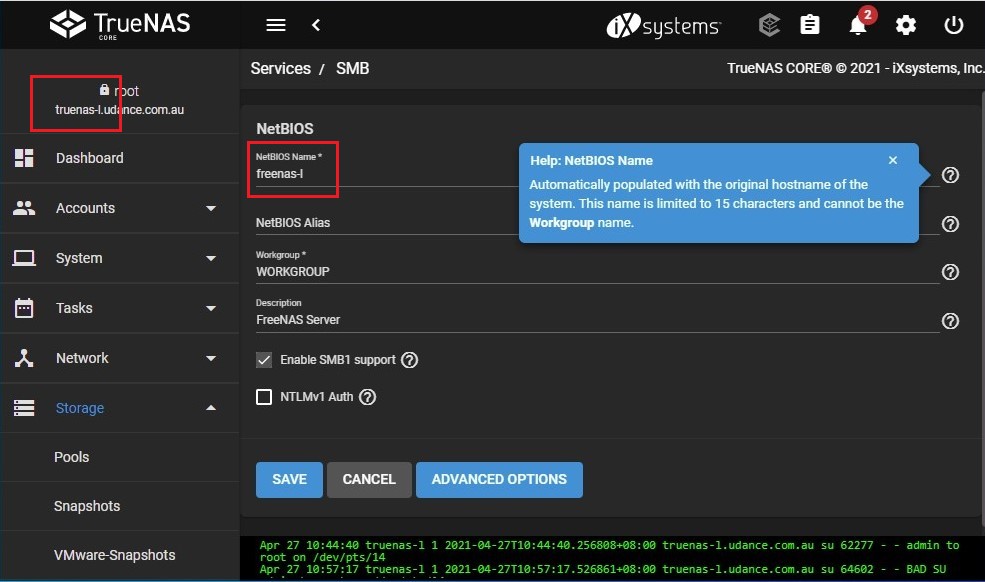Collapse sidebar with the left chevron
The image size is (985, 582).
coord(316,25)
